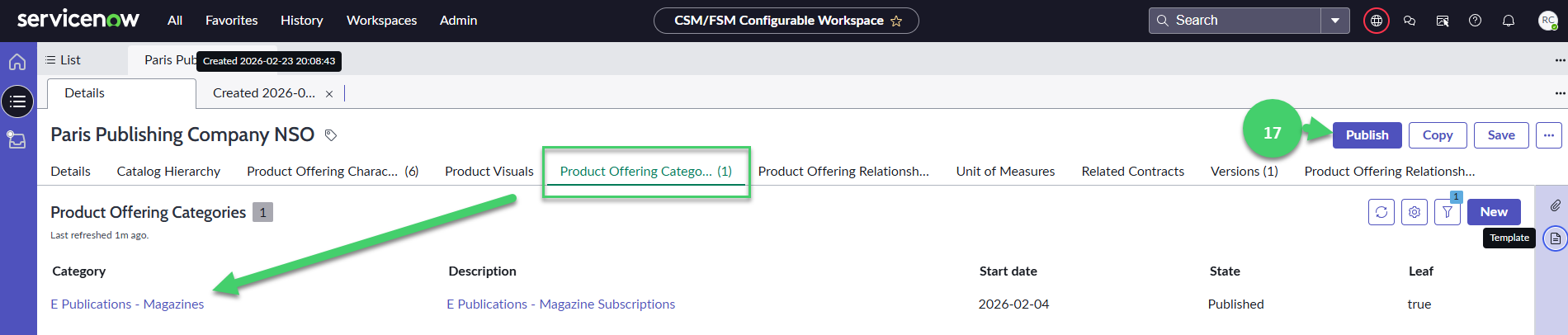Screen dimensions: 1568x335
Task: Open the Details record tab
Action: click(x=71, y=172)
